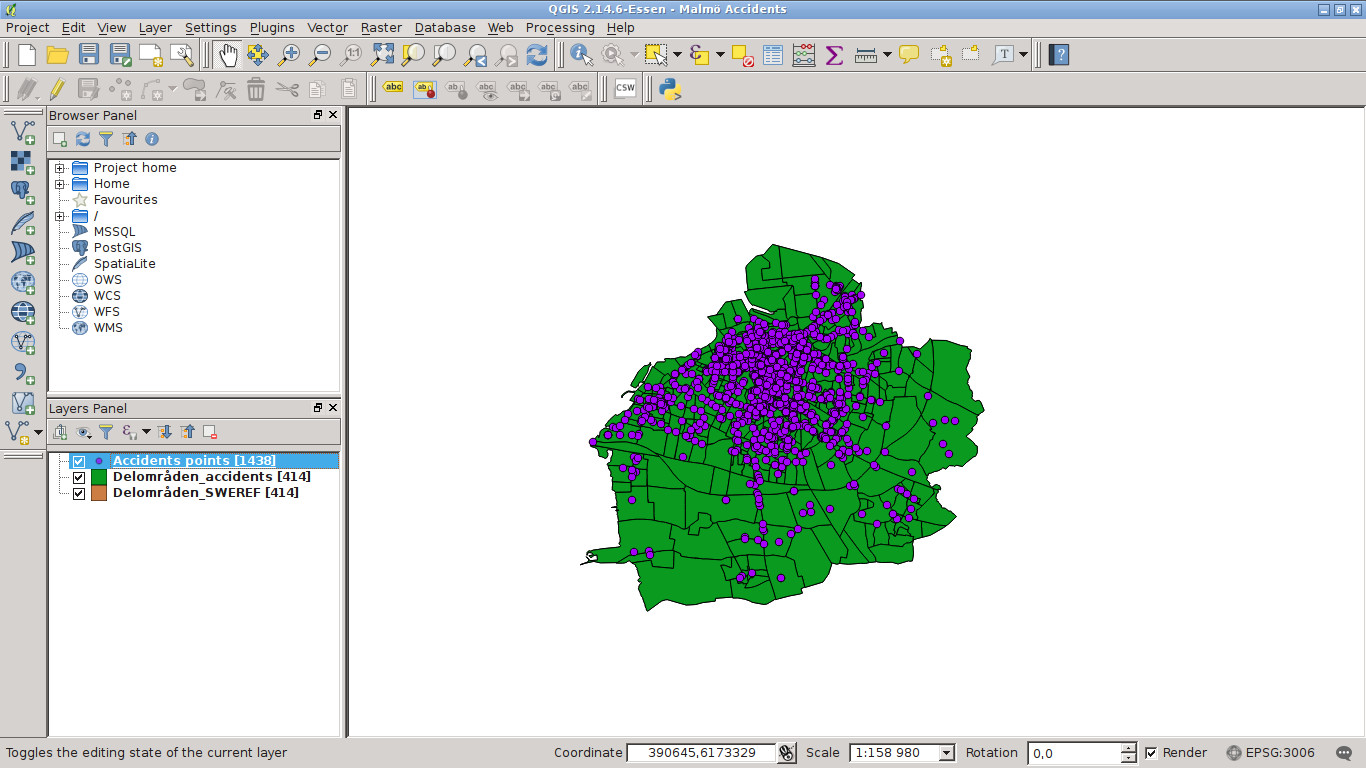The image size is (1366, 768).
Task: Toggle extents and mouse position display
Action: (x=787, y=753)
